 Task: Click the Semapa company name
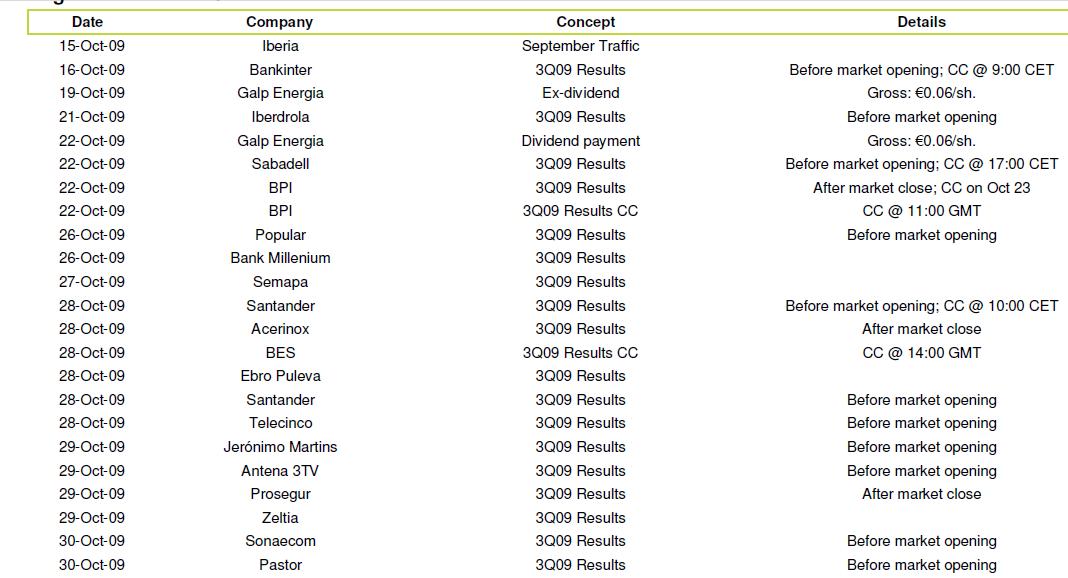(280, 282)
